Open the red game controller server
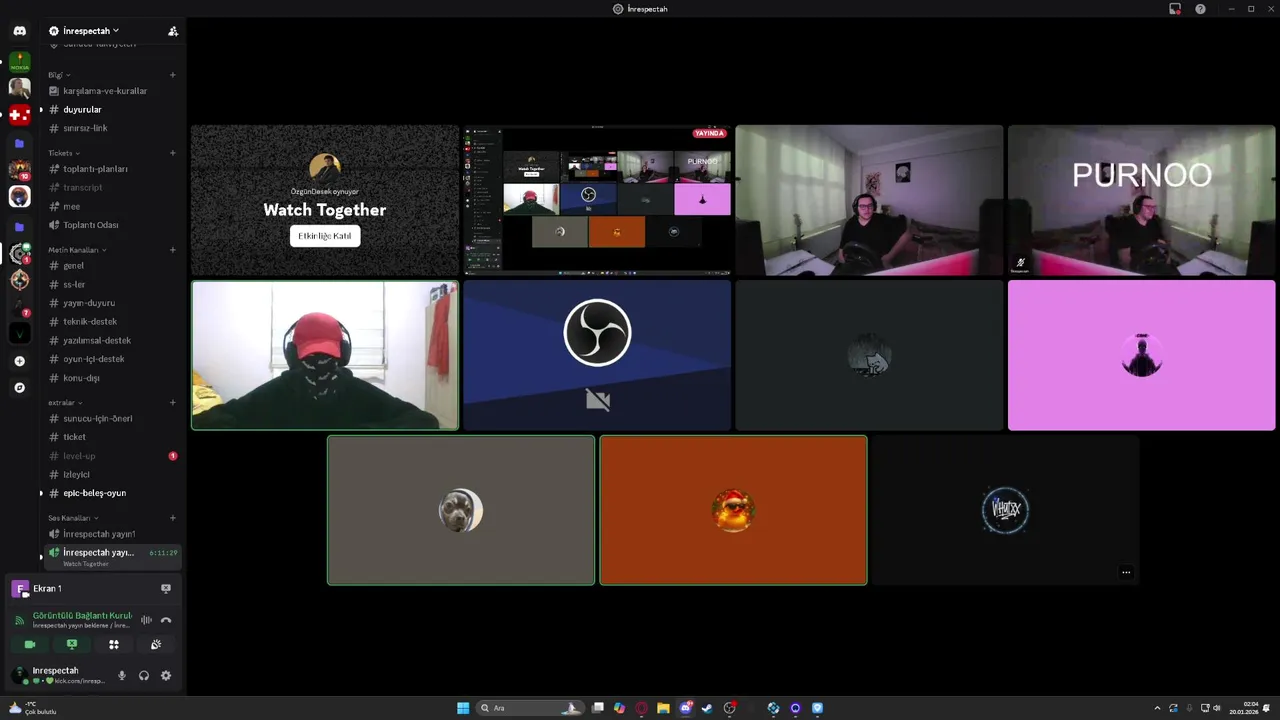 19,115
